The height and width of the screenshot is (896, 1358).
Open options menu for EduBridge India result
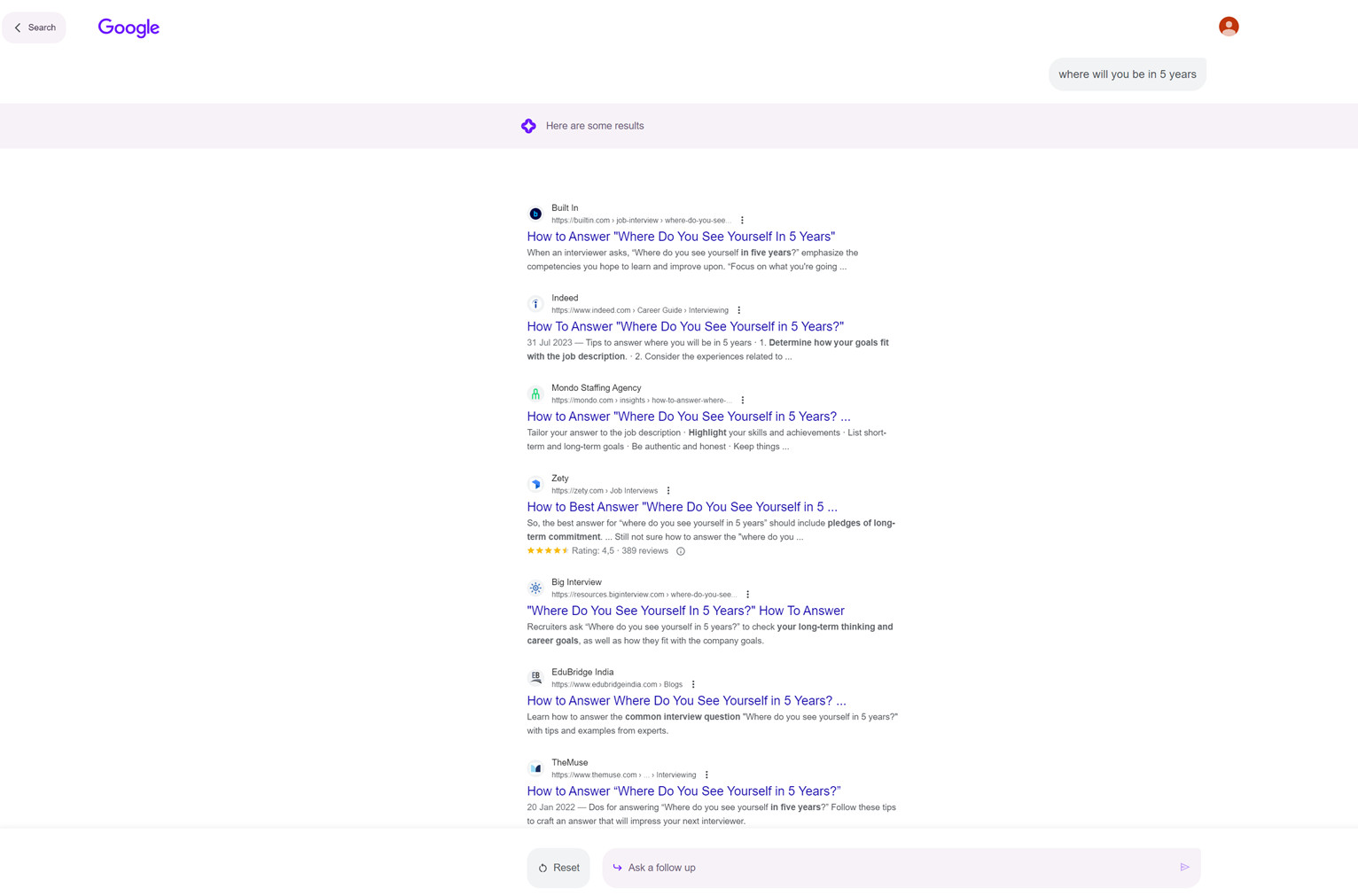pyautogui.click(x=693, y=683)
